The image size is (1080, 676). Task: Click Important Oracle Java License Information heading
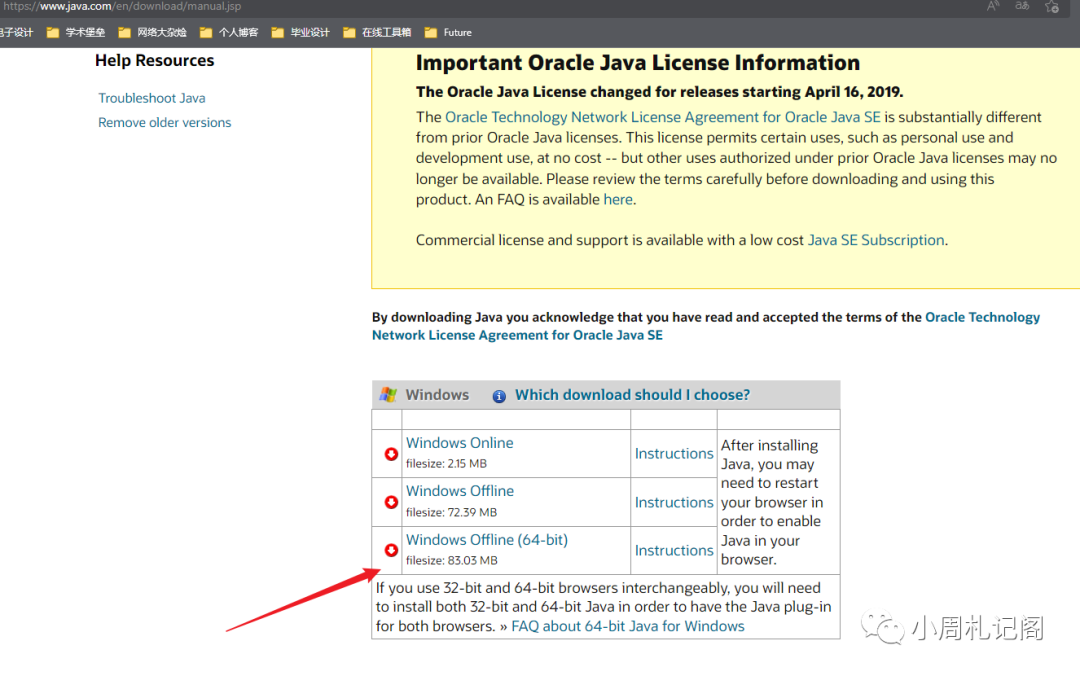[x=638, y=63]
